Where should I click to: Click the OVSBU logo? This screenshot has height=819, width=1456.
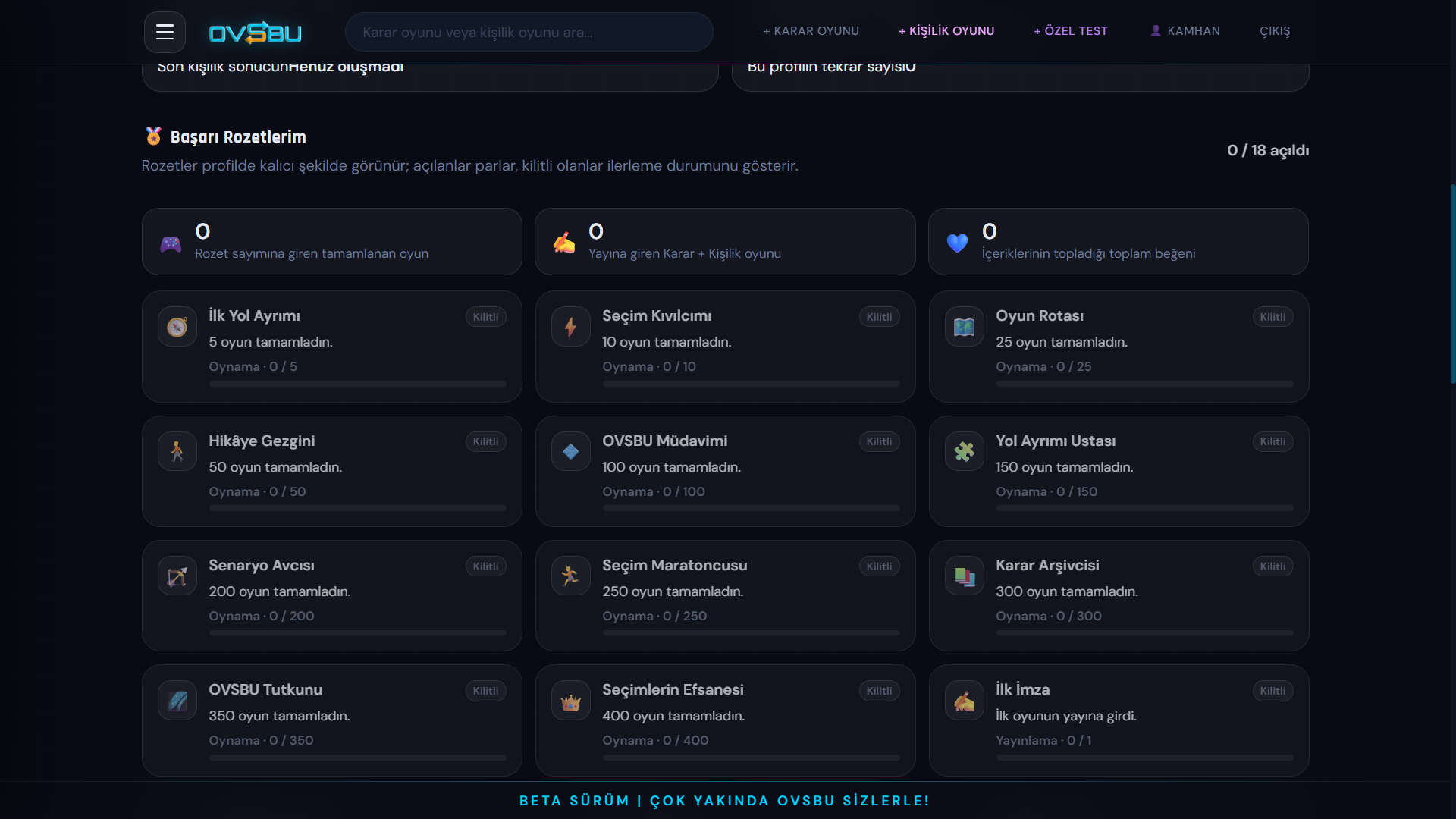coord(256,33)
